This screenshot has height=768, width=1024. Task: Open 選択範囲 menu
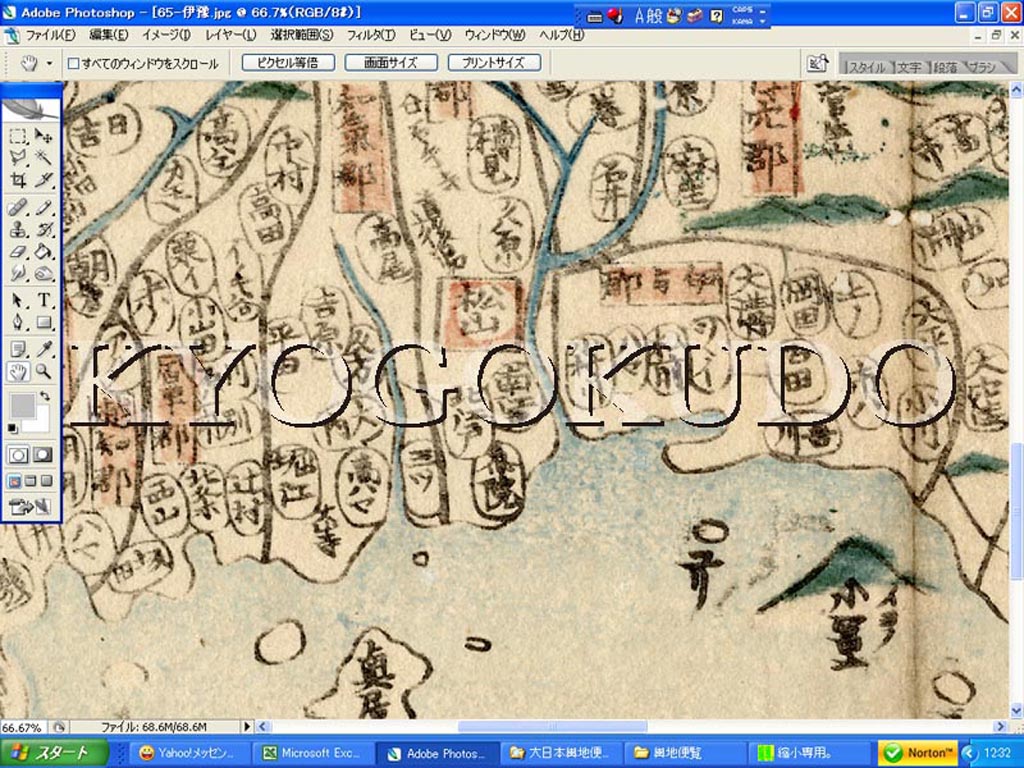[302, 35]
